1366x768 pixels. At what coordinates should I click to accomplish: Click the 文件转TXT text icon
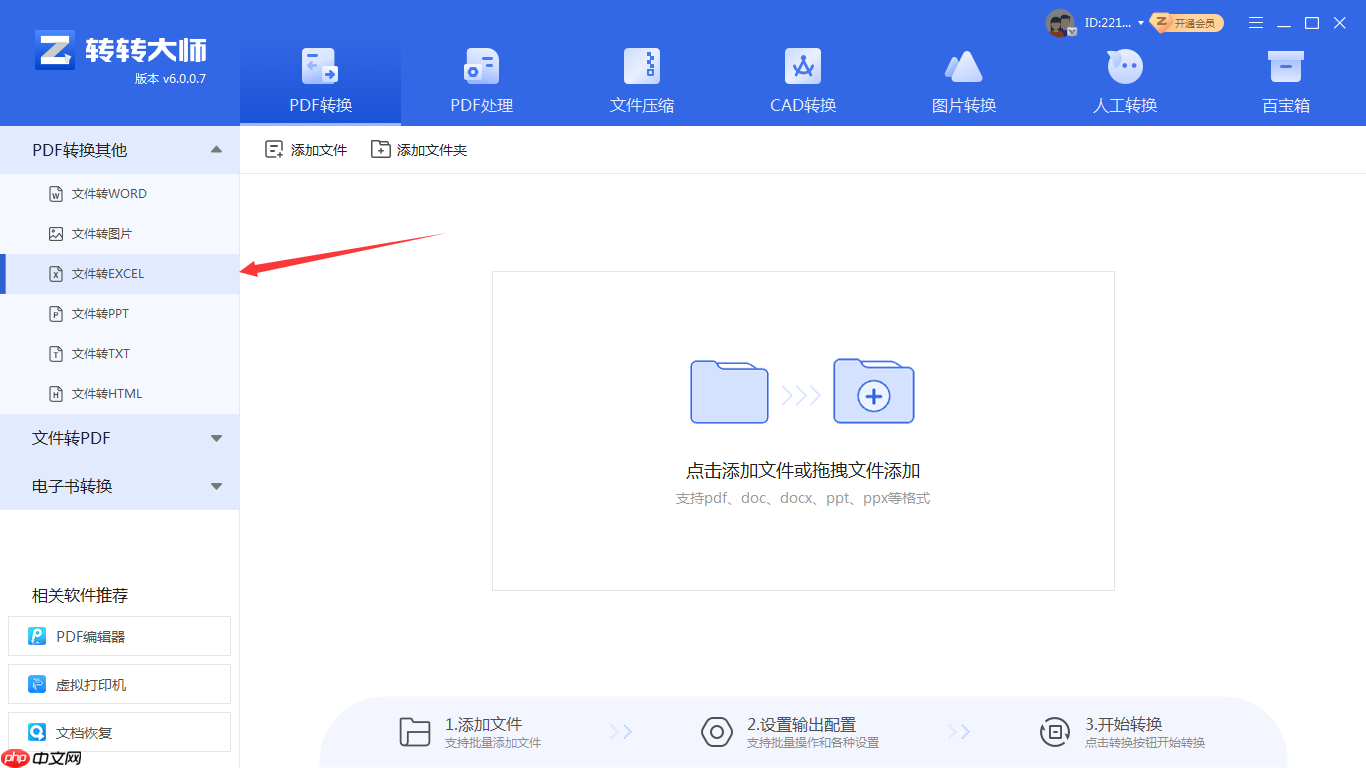click(56, 354)
